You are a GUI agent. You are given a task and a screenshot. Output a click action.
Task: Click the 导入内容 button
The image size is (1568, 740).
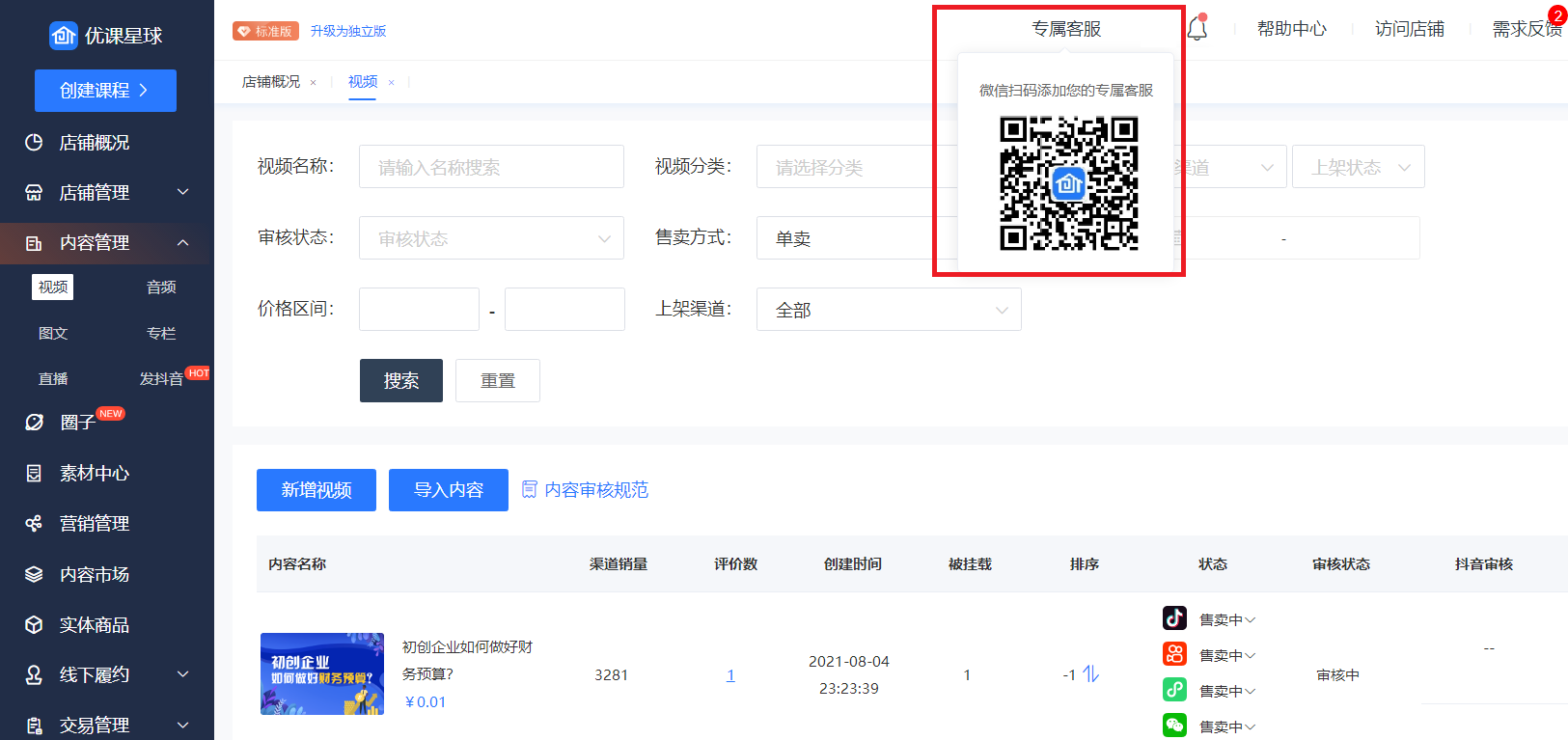(449, 490)
